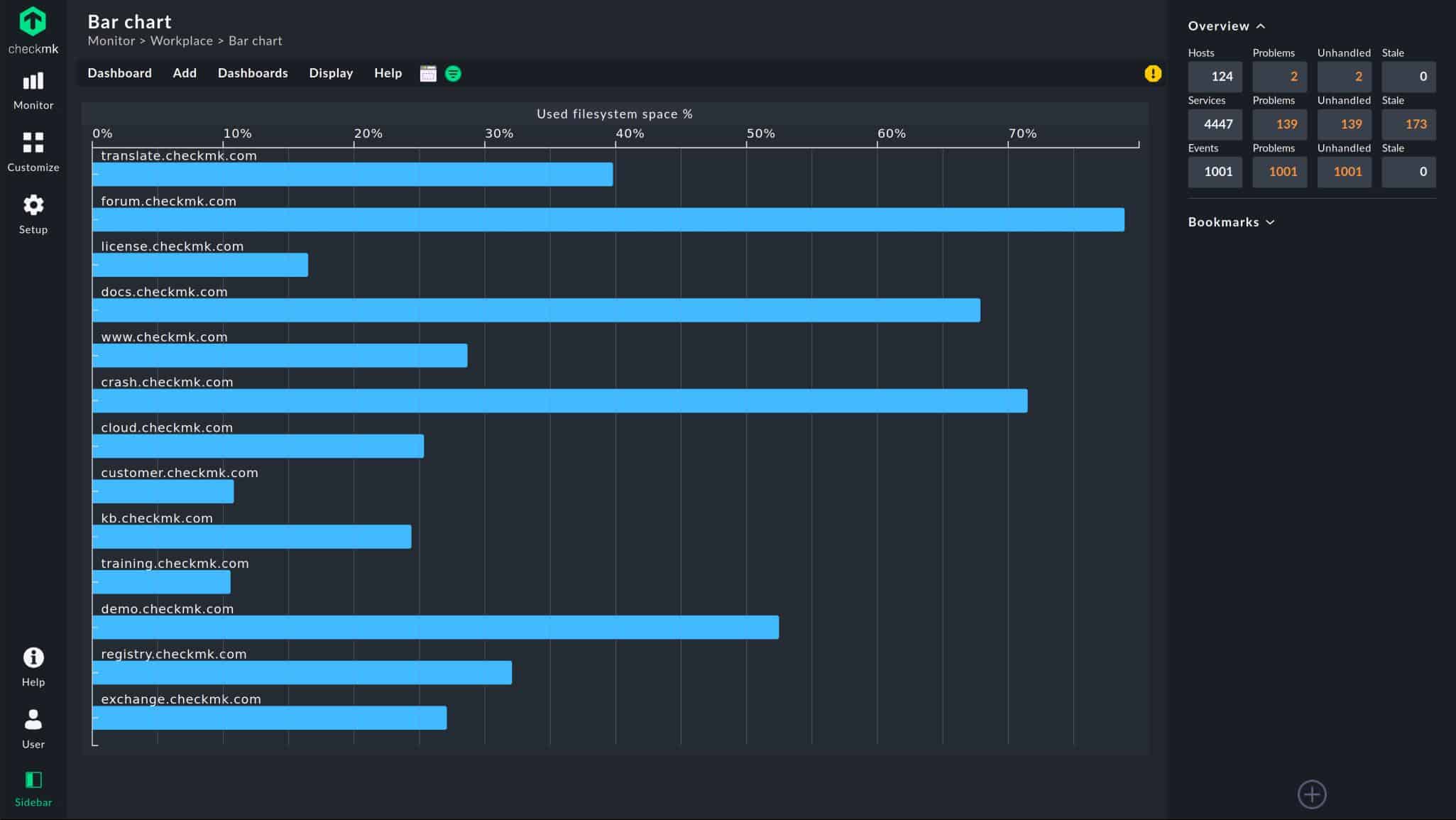Screen dimensions: 1456x820
Task: Click Services Problems count 139
Action: tap(1279, 124)
